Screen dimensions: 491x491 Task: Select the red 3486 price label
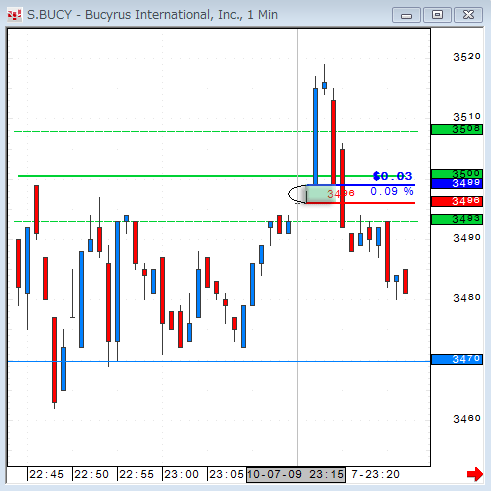[x=457, y=201]
